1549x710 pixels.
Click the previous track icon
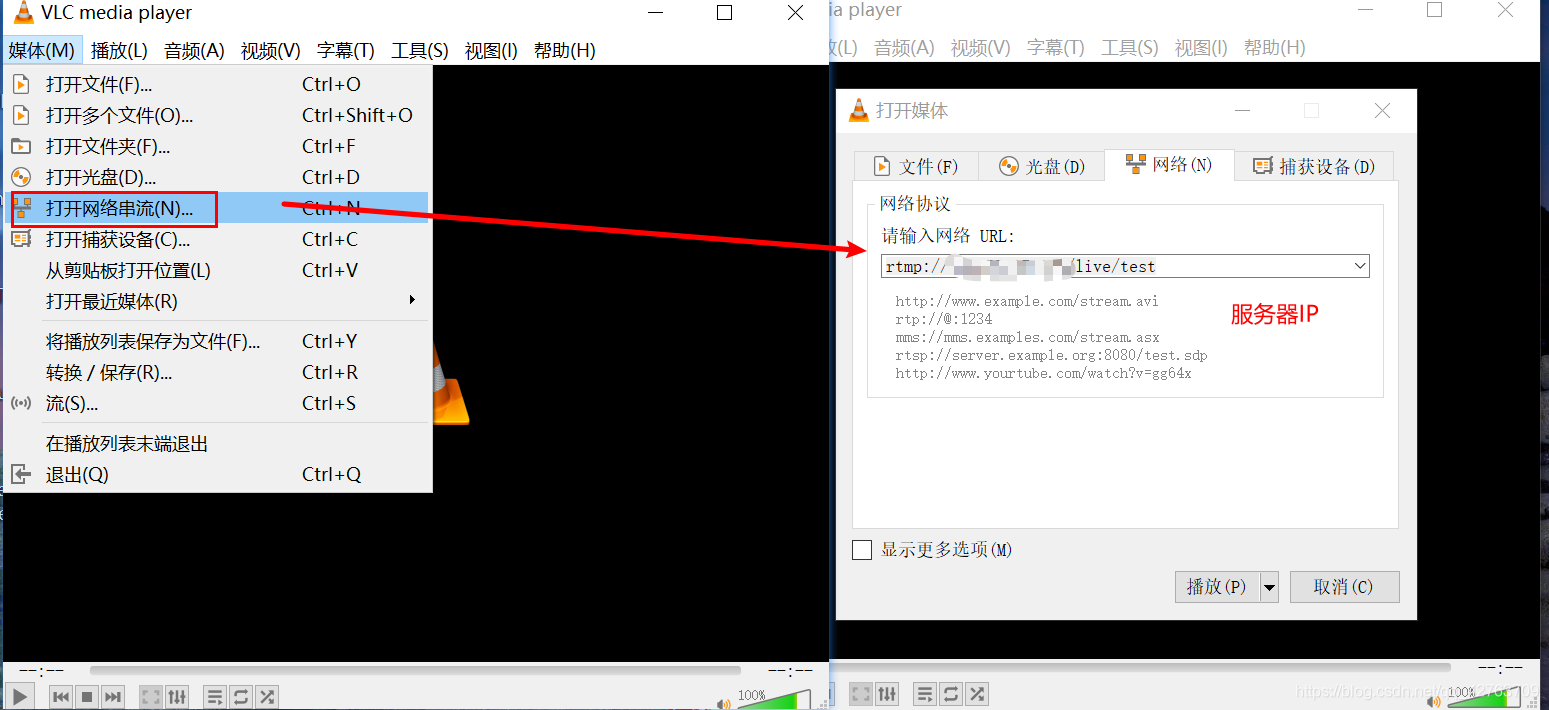pyautogui.click(x=61, y=696)
